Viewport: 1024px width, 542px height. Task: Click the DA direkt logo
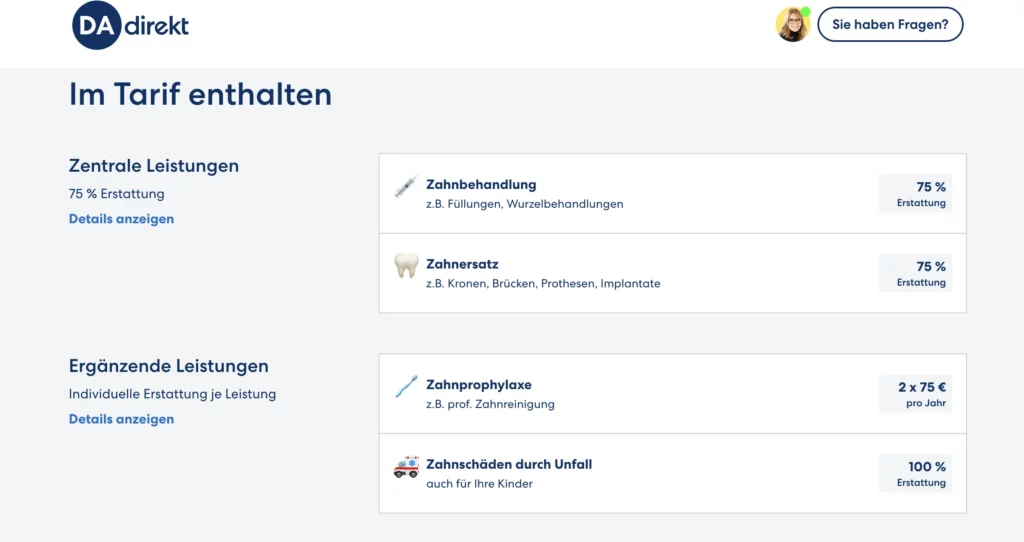pos(130,25)
